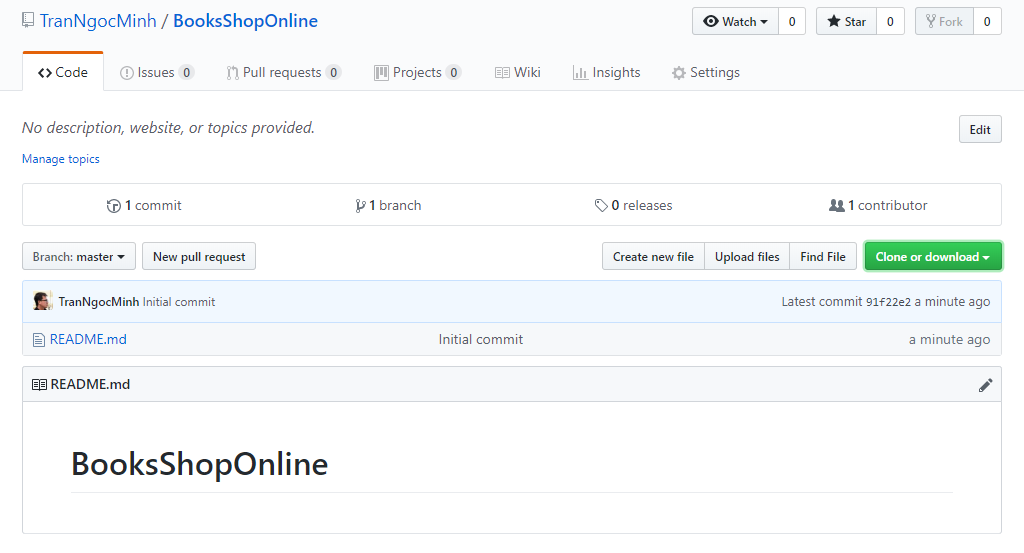Expand the Clone or download dropdown
Image resolution: width=1024 pixels, height=553 pixels.
(933, 257)
